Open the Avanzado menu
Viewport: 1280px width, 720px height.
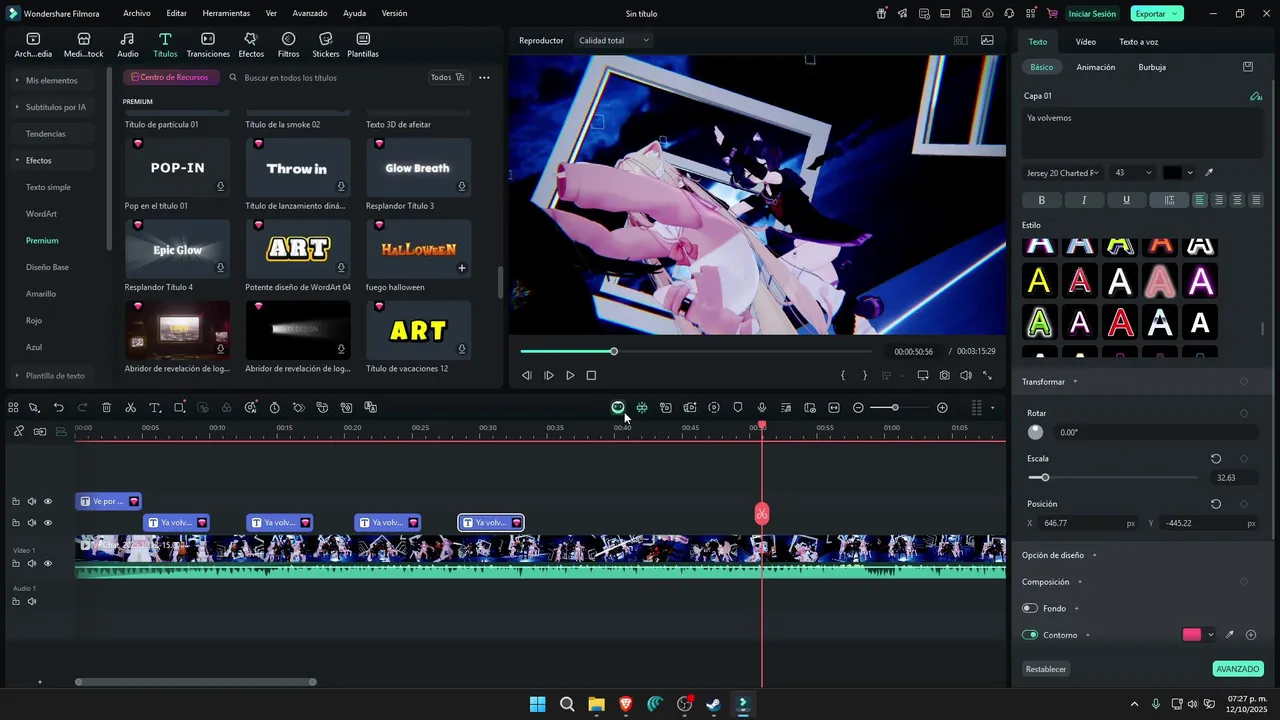point(309,14)
